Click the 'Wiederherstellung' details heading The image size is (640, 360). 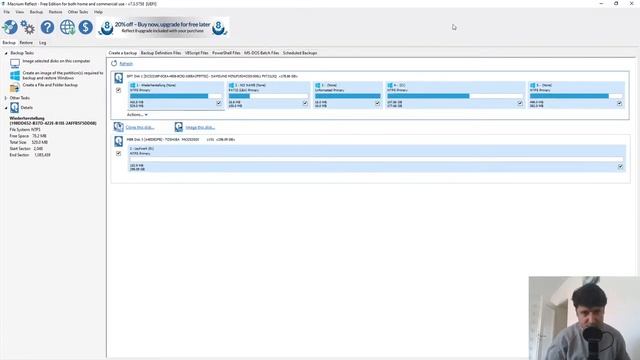pyautogui.click(x=27, y=118)
